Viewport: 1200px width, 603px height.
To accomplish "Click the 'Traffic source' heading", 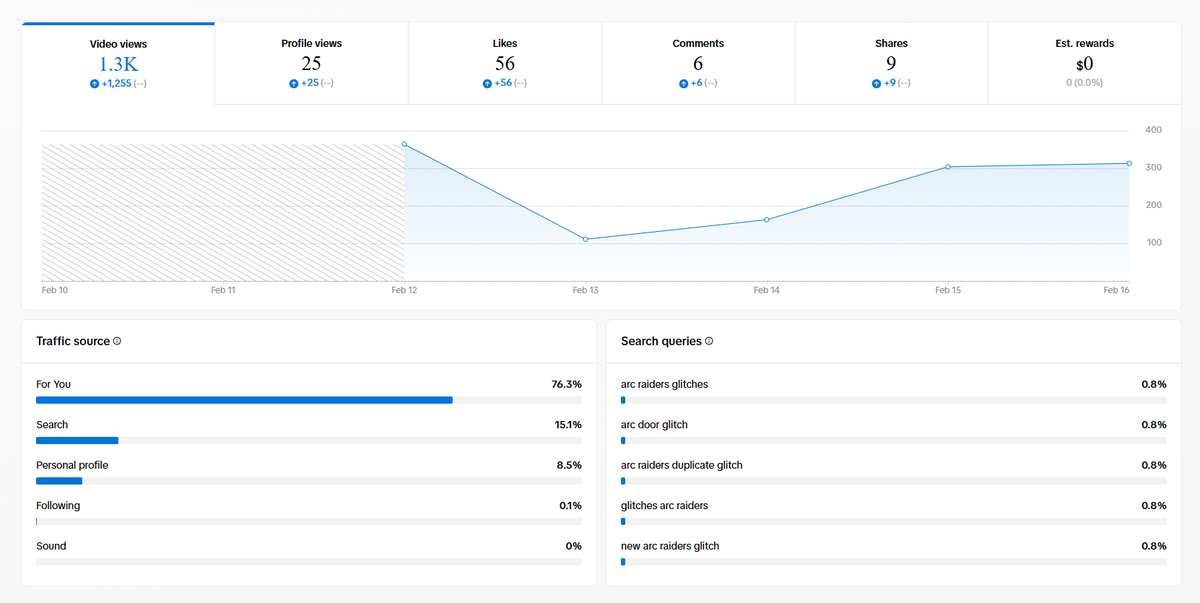I will [73, 341].
